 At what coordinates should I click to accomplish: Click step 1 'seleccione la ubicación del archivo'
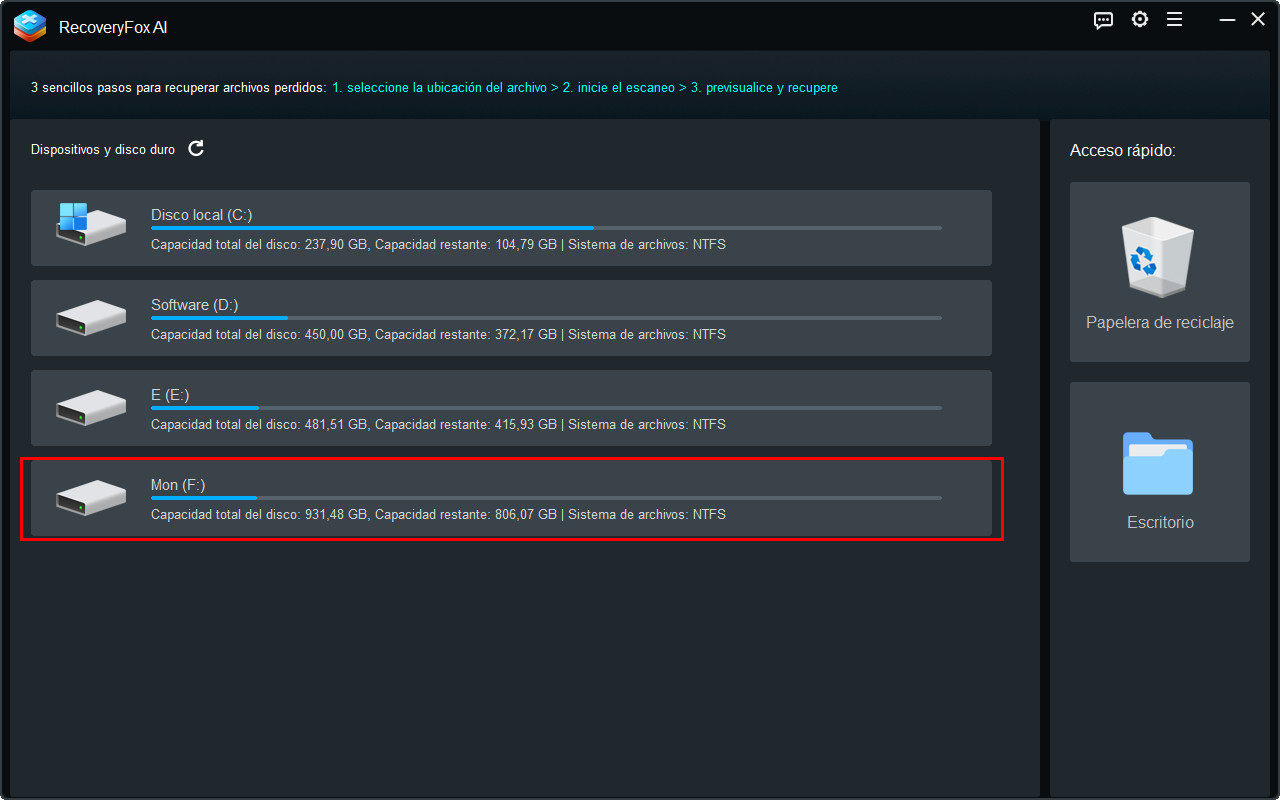pos(439,88)
